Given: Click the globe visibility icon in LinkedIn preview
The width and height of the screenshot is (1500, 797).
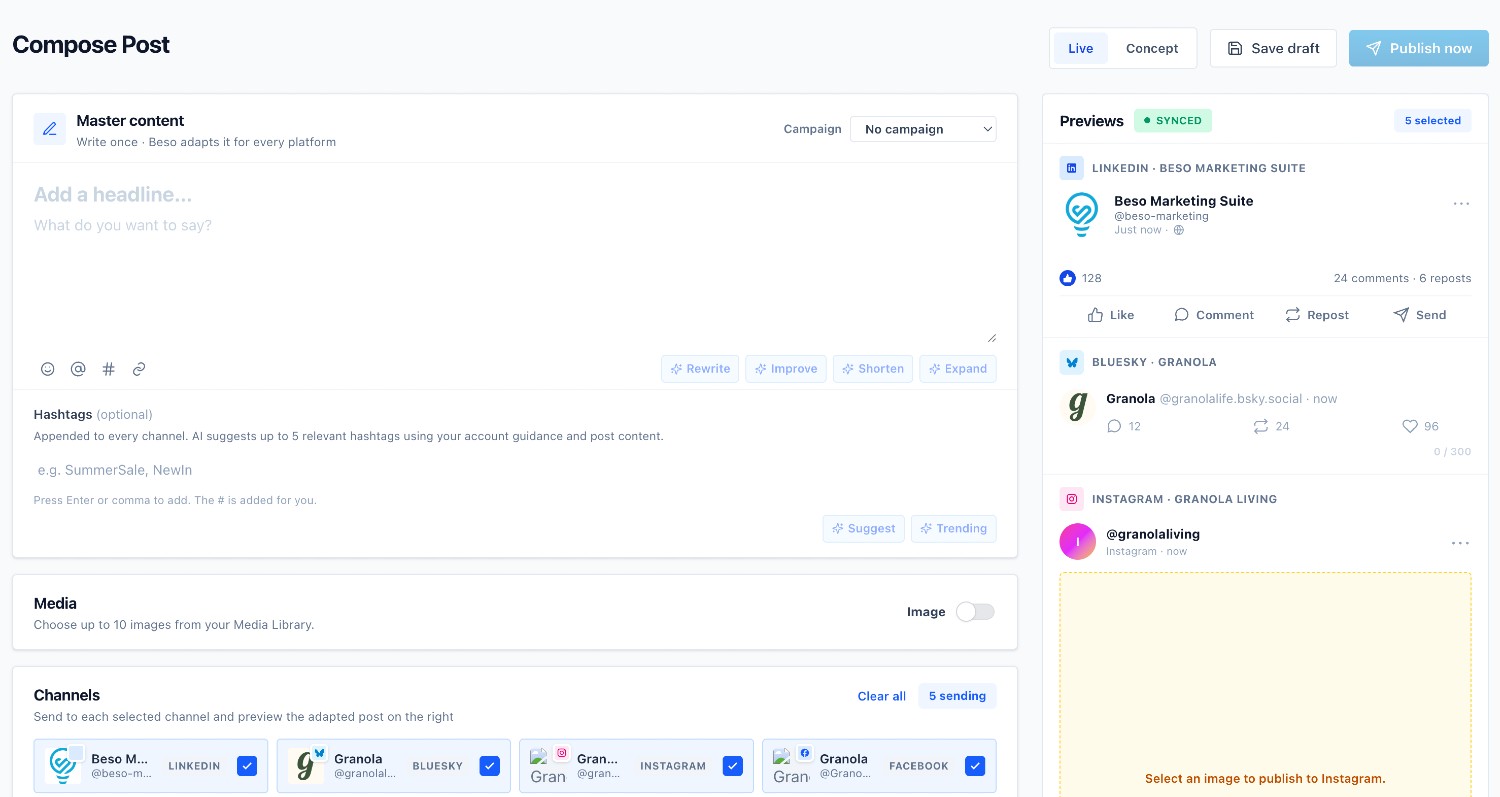Looking at the screenshot, I should (1179, 230).
